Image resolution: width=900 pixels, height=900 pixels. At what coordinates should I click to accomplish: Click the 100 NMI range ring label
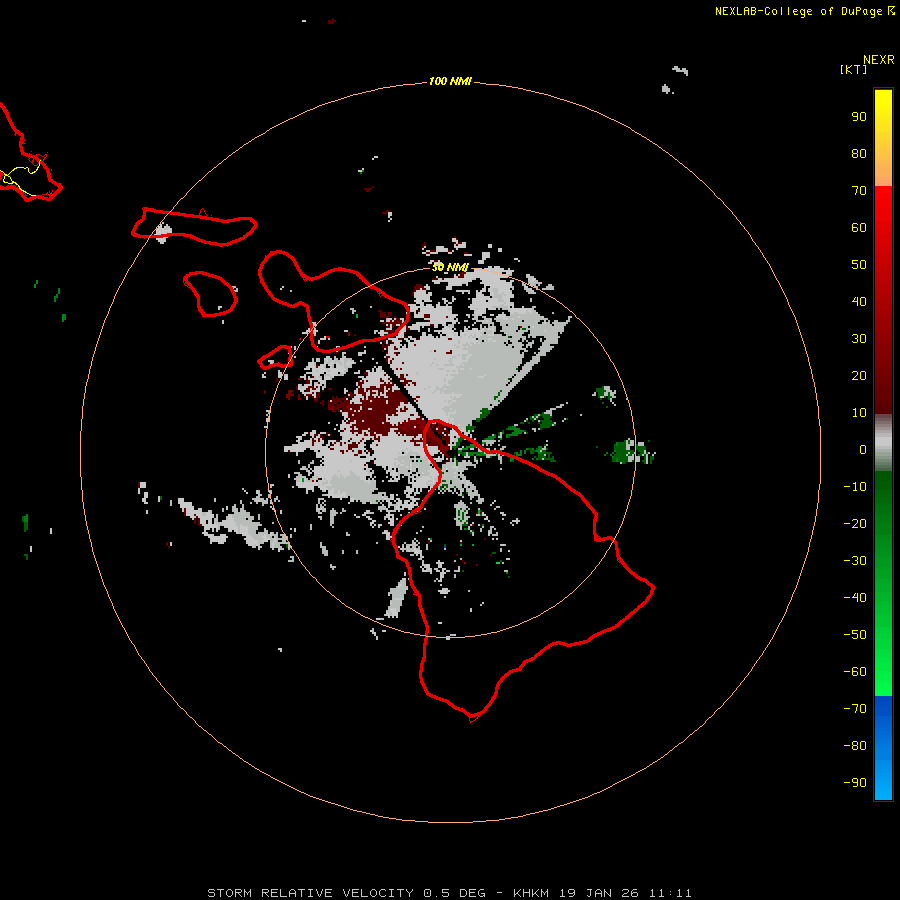point(449,81)
